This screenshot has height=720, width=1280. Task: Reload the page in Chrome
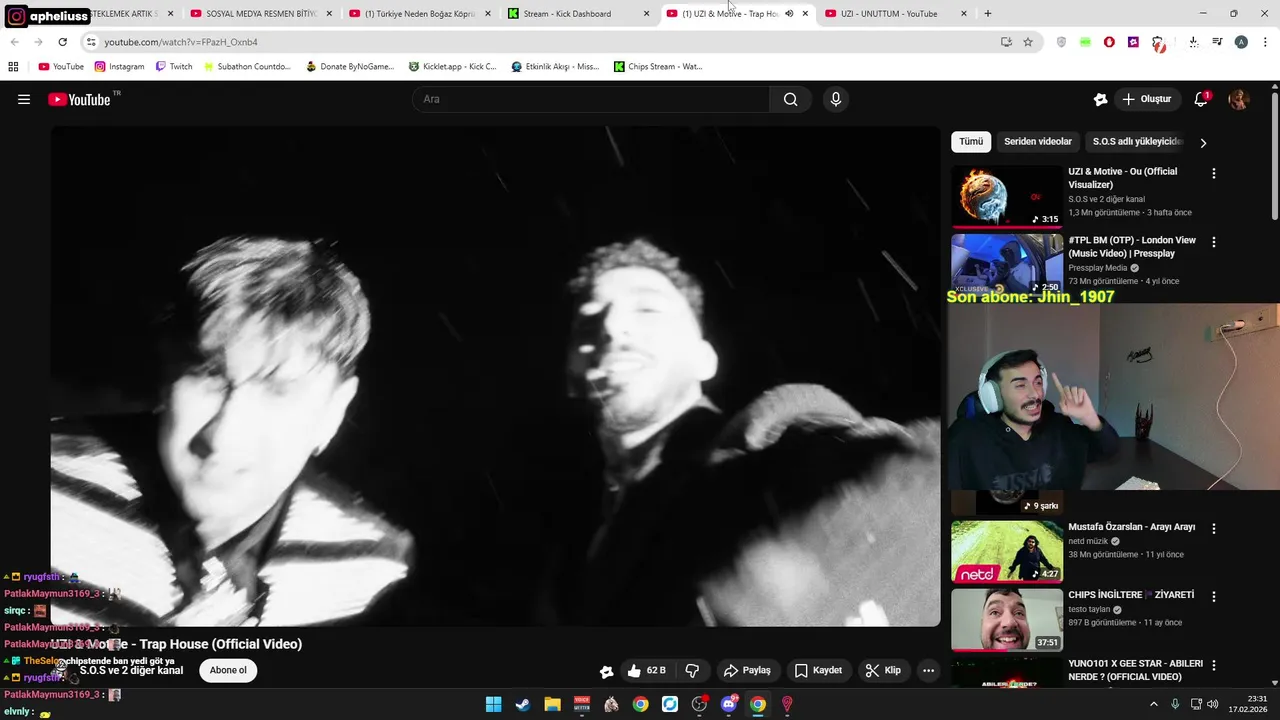[x=62, y=42]
